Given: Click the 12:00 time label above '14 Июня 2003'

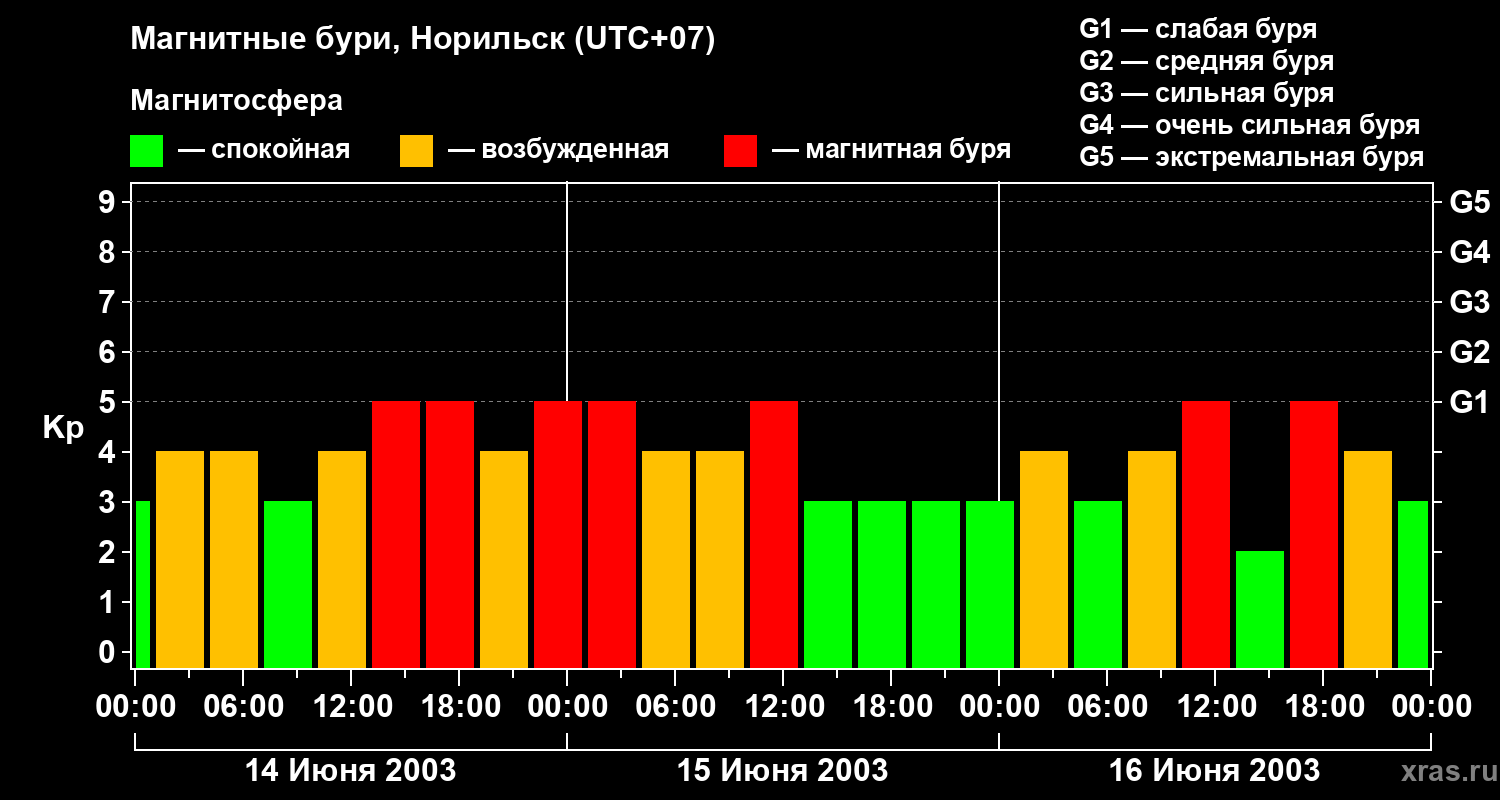Looking at the screenshot, I should pos(351,707).
